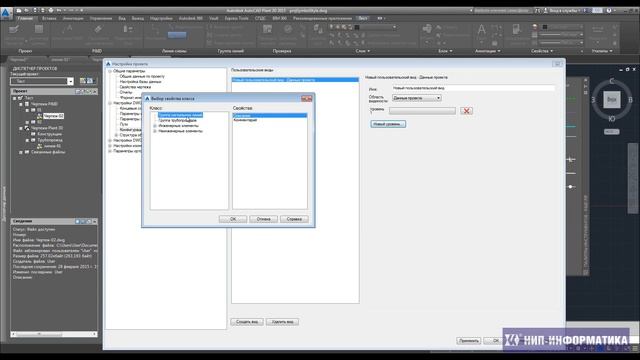
Task: Select Общие данные по проекту tree item
Action: coord(142,76)
